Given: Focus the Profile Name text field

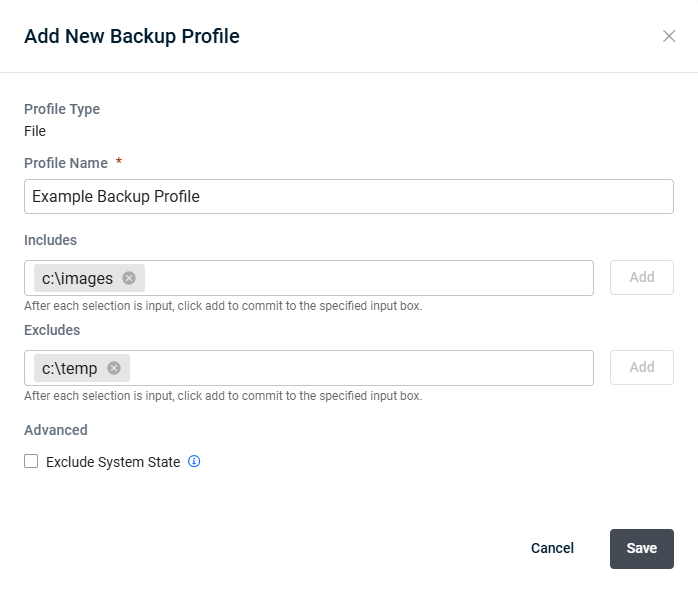Looking at the screenshot, I should (x=349, y=196).
